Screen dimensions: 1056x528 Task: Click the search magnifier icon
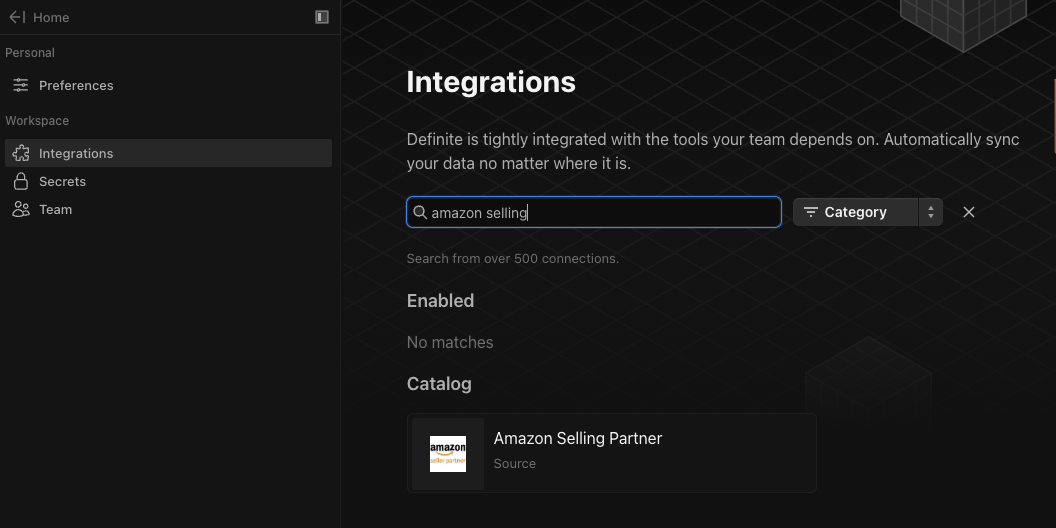click(420, 212)
